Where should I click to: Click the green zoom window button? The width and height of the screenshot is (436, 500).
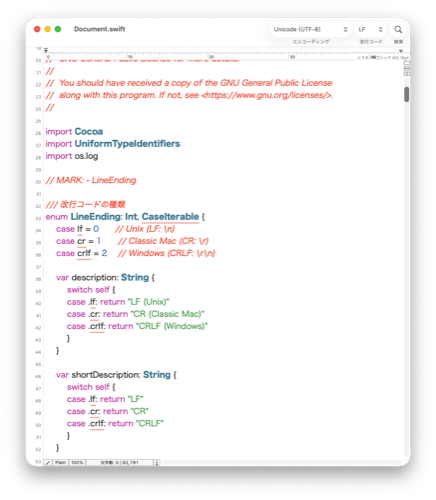point(58,29)
